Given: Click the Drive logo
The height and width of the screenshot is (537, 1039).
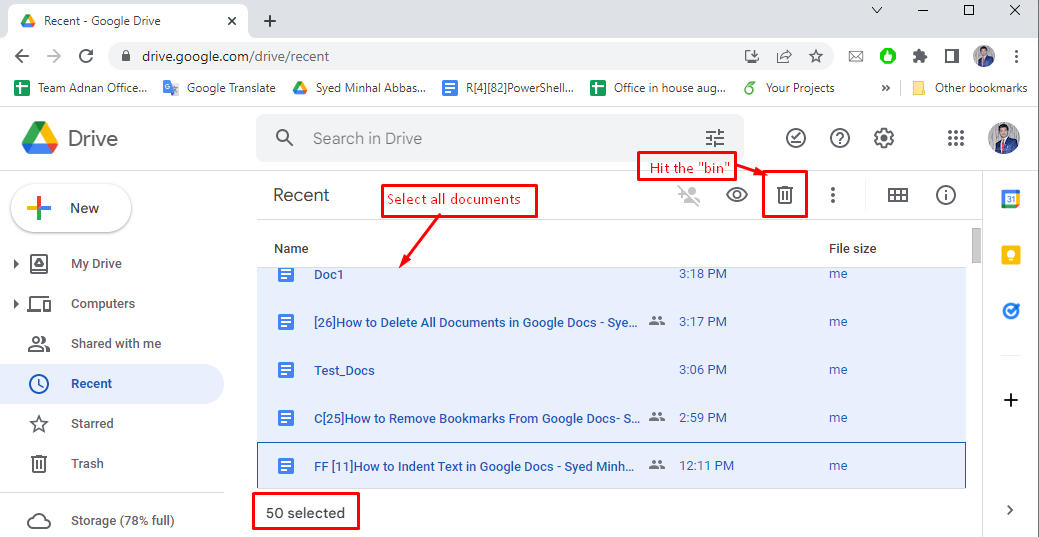Looking at the screenshot, I should 70,138.
